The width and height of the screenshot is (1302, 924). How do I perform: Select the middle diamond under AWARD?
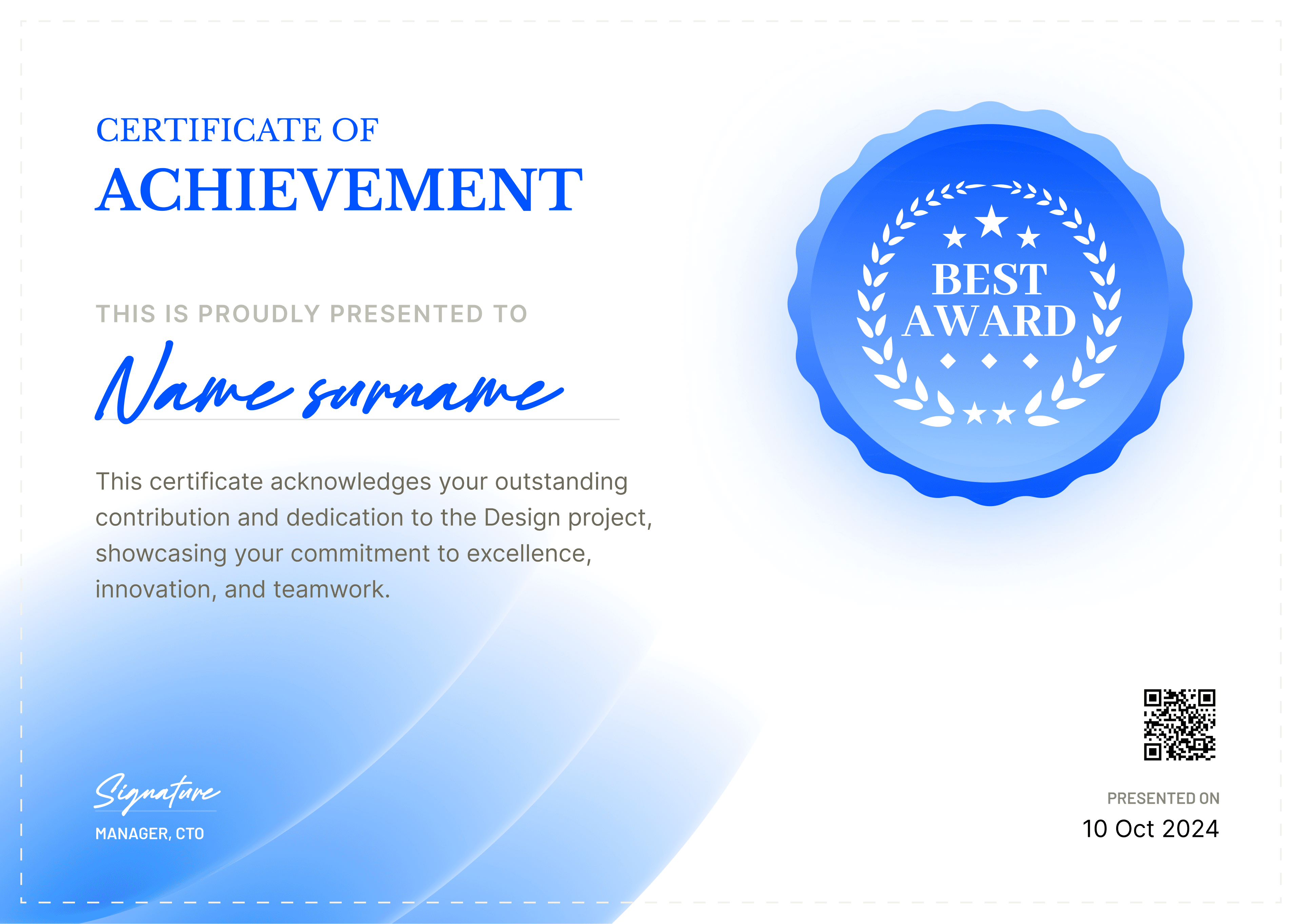pos(990,361)
